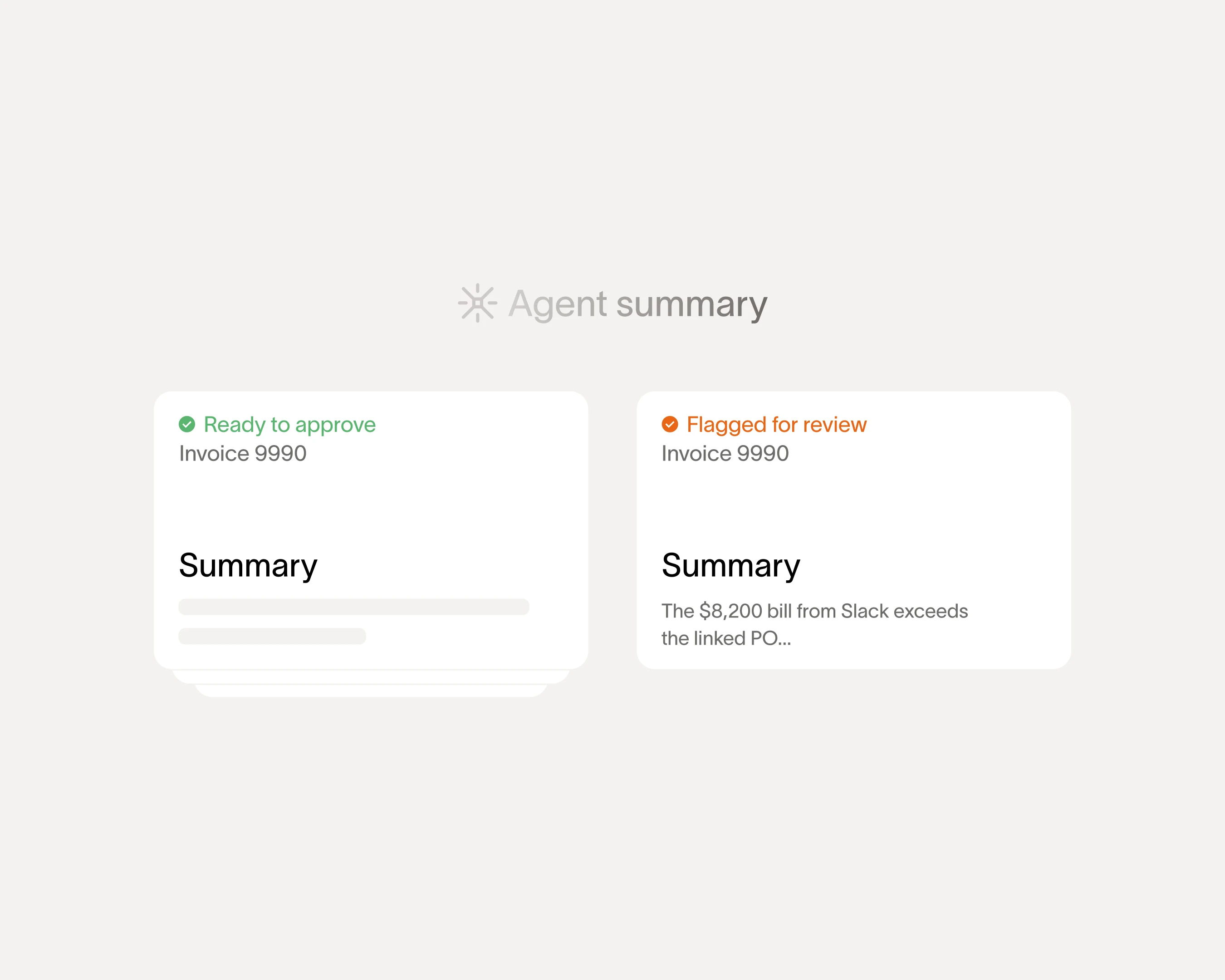Open Invoice 9990 under Ready to approve

point(243,453)
